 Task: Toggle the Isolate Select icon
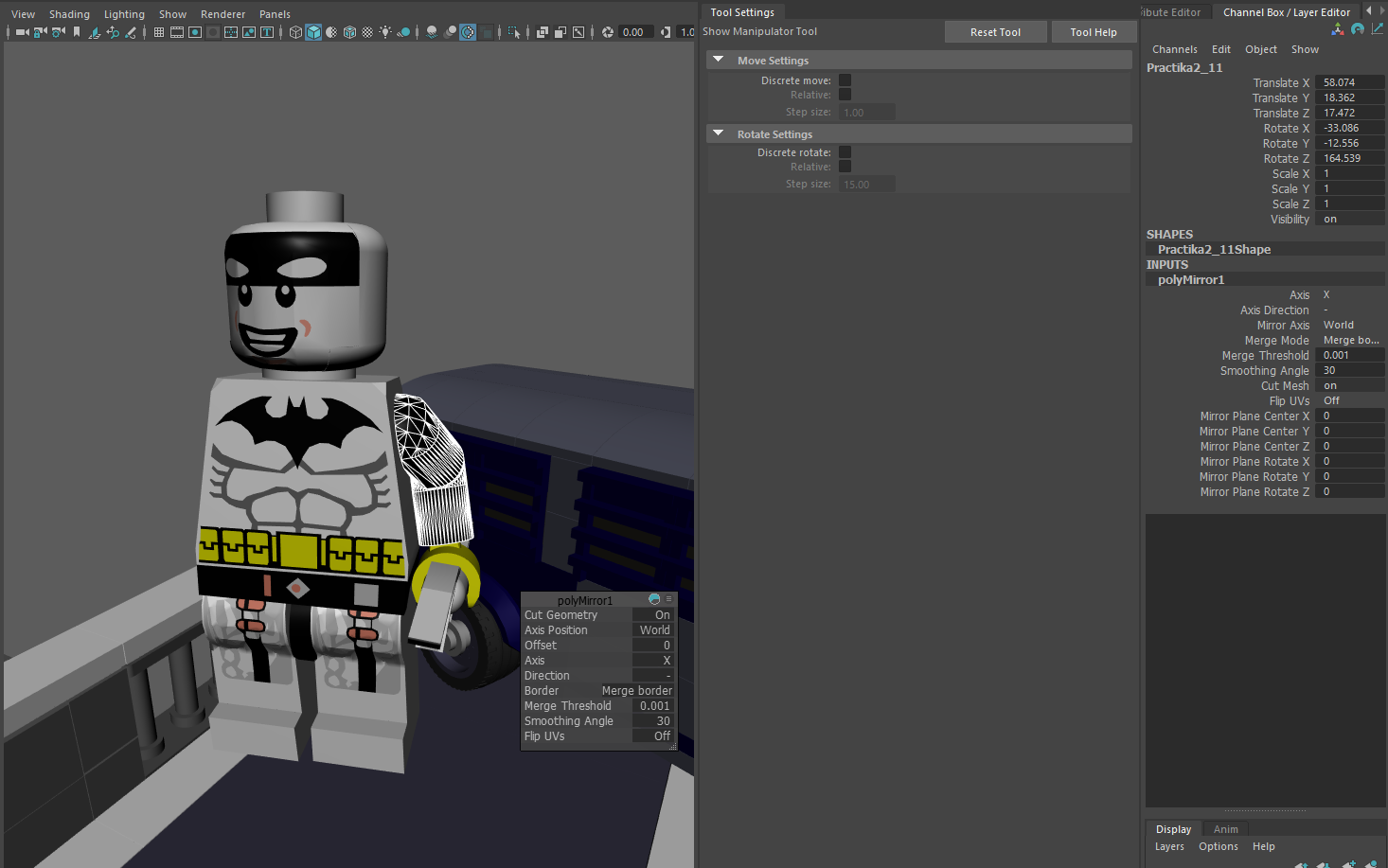[514, 32]
